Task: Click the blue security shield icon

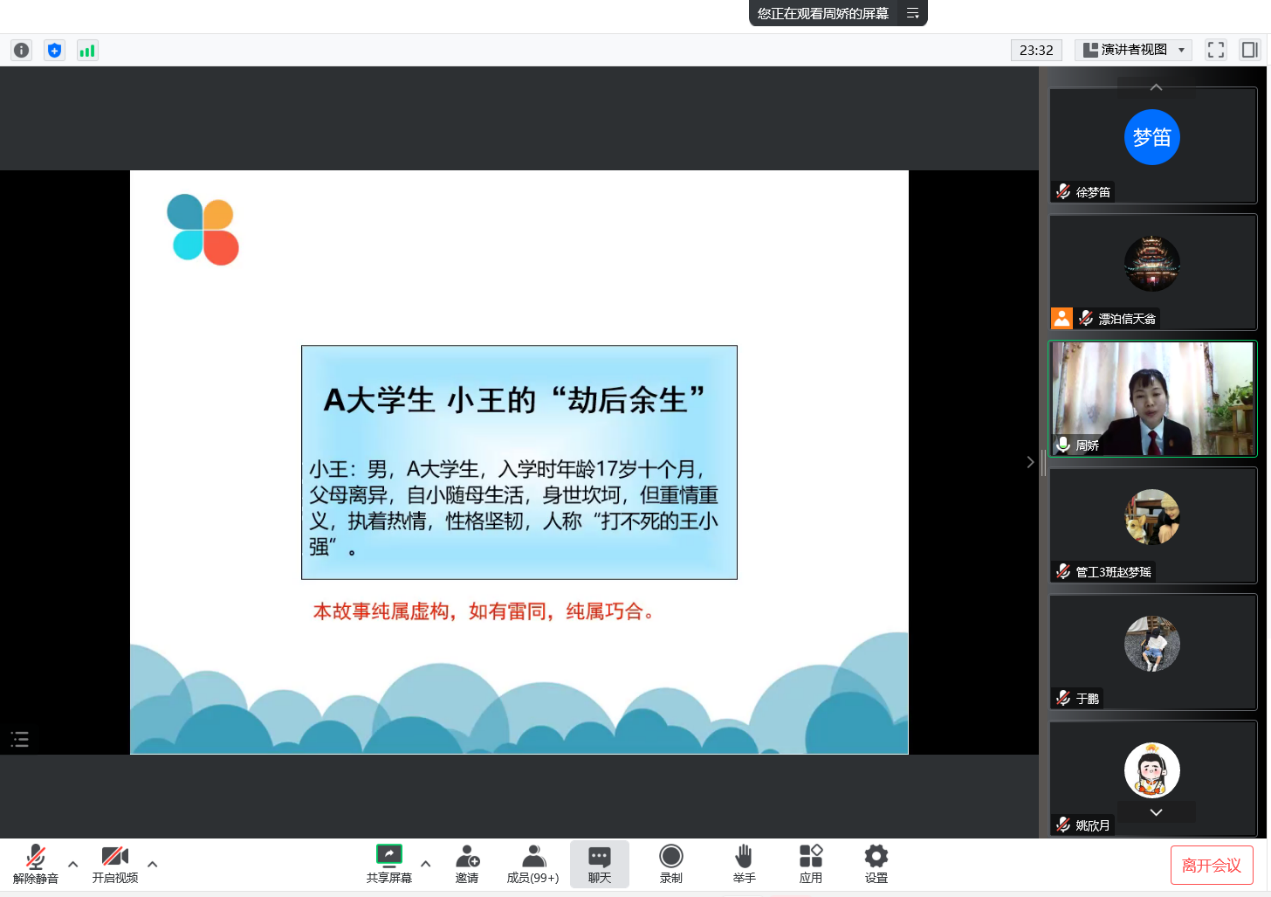Action: (54, 50)
